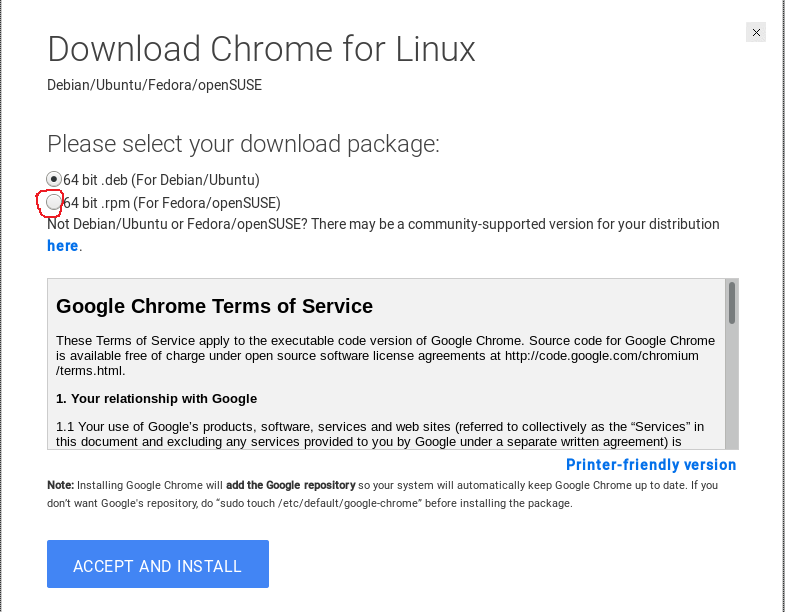Click the ACCEPT AND INSTALL button

coord(158,564)
